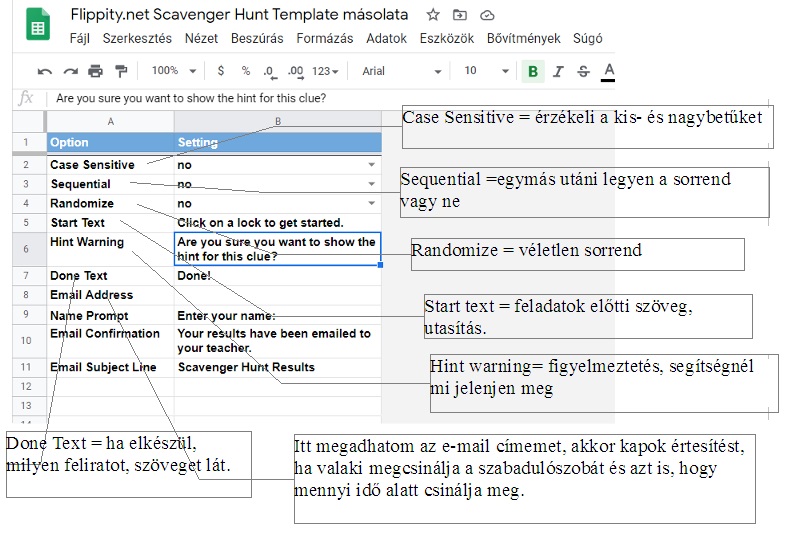Open the Formázás menu
793x535 pixels.
[x=325, y=38]
